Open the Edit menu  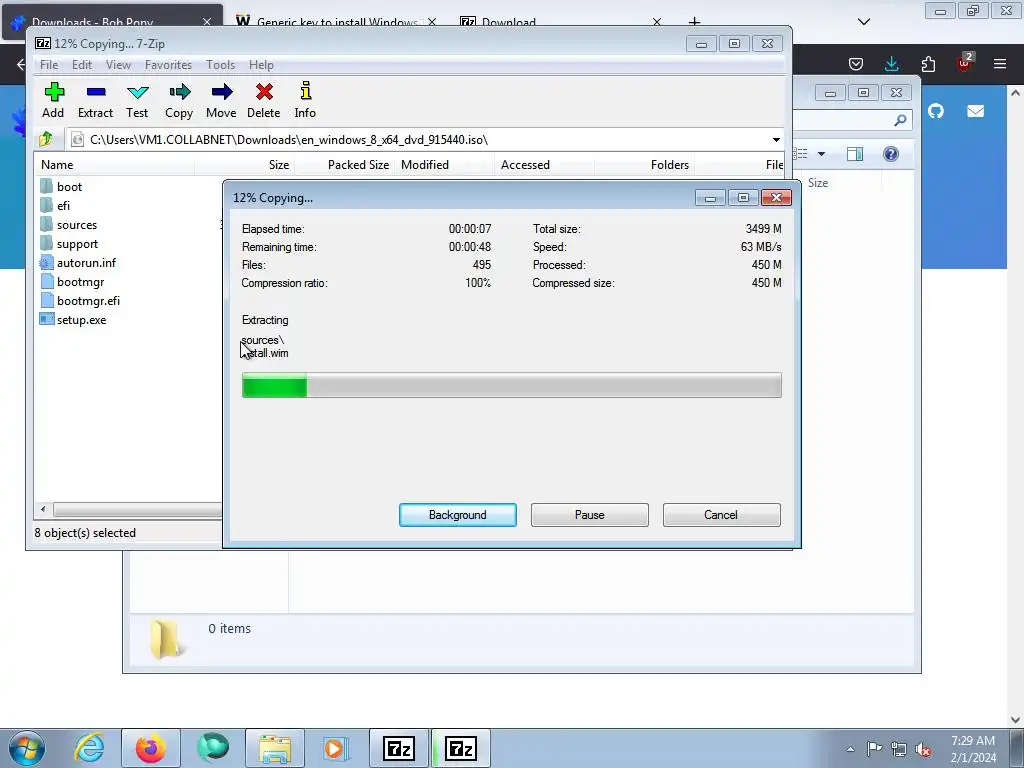pos(82,65)
